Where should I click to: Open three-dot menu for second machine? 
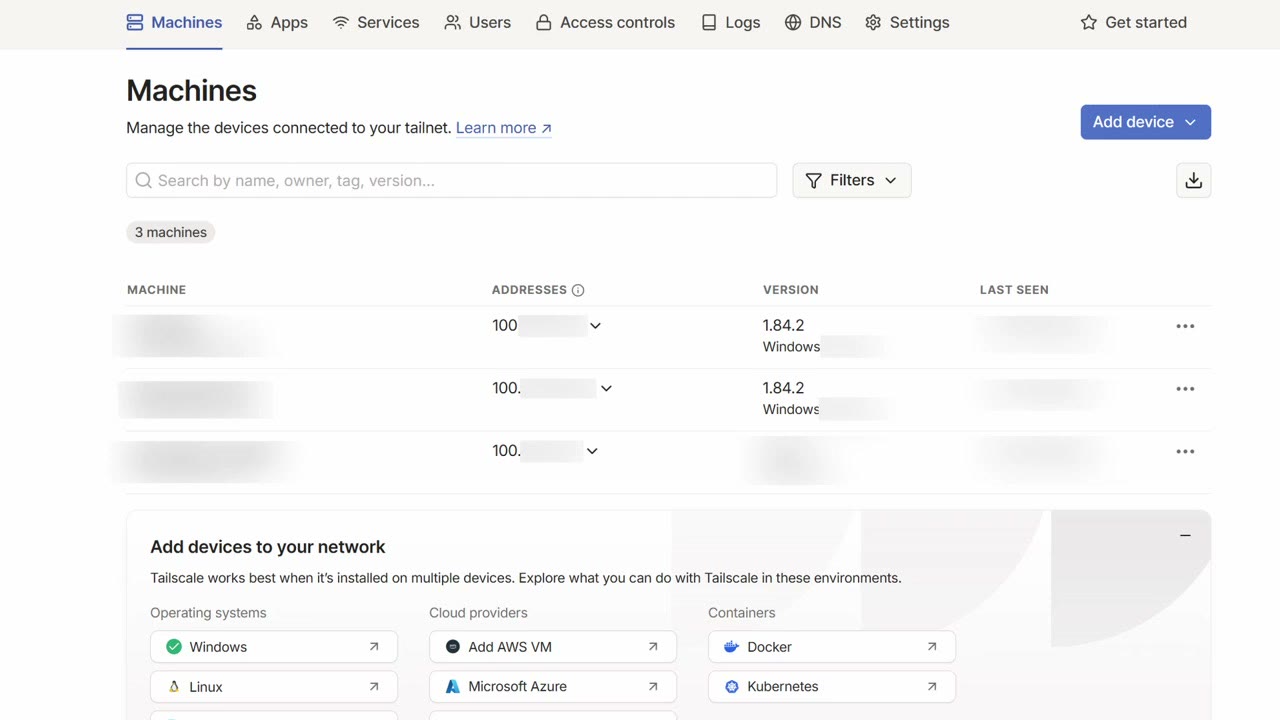tap(1185, 389)
